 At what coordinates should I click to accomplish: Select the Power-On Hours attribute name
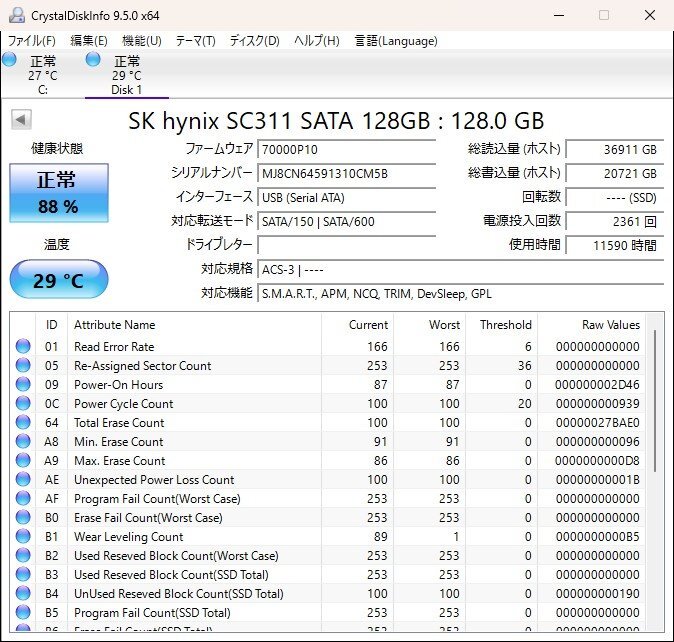tap(119, 385)
